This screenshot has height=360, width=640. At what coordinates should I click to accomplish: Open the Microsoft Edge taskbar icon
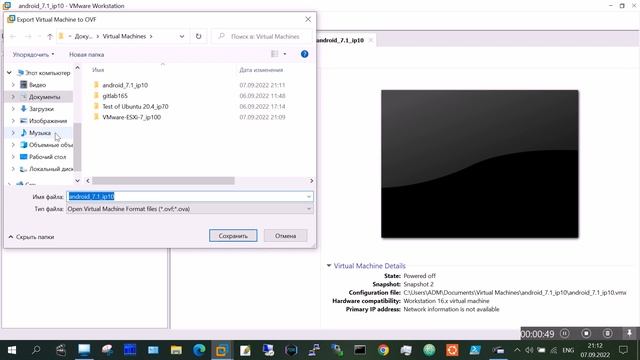[x=199, y=350]
